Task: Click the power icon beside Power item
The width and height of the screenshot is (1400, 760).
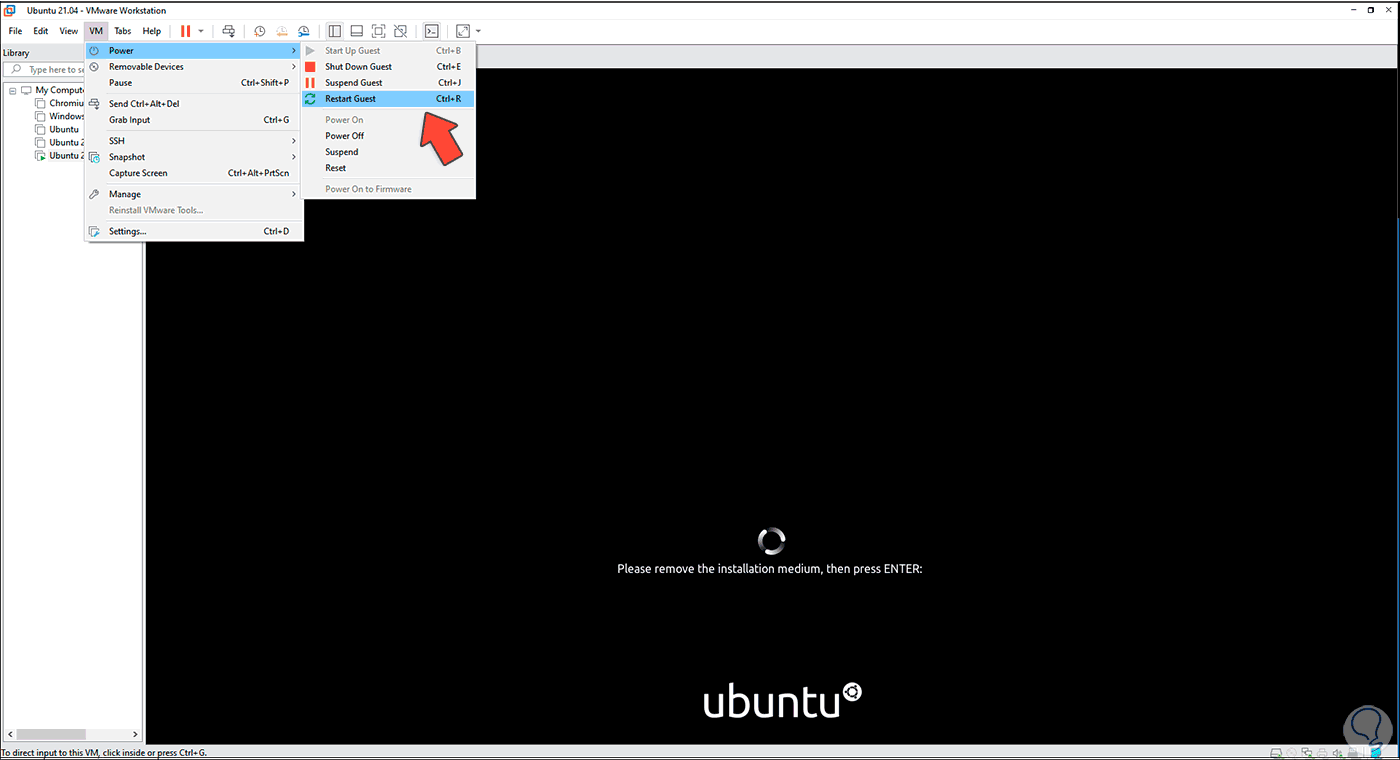Action: coord(95,51)
